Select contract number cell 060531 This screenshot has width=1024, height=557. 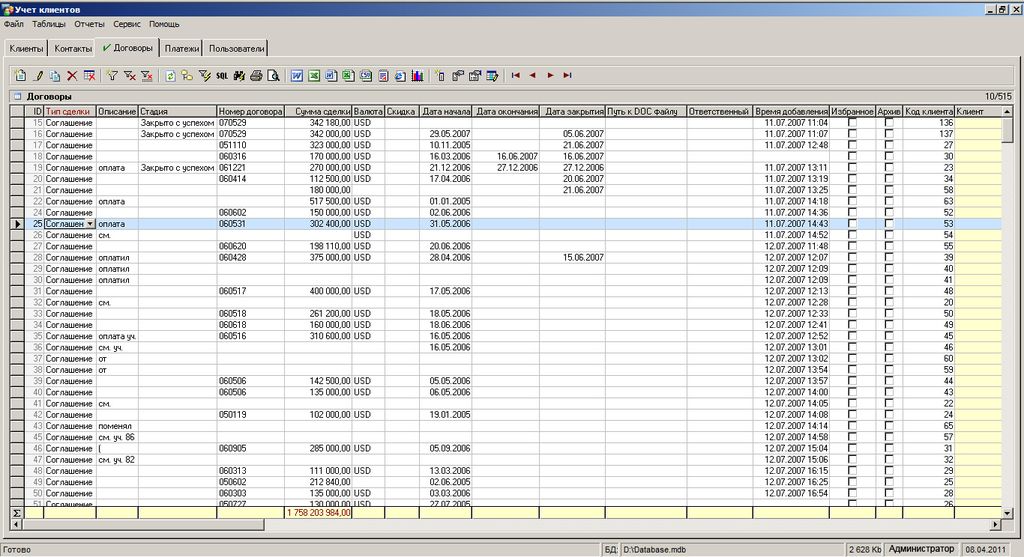coord(250,224)
